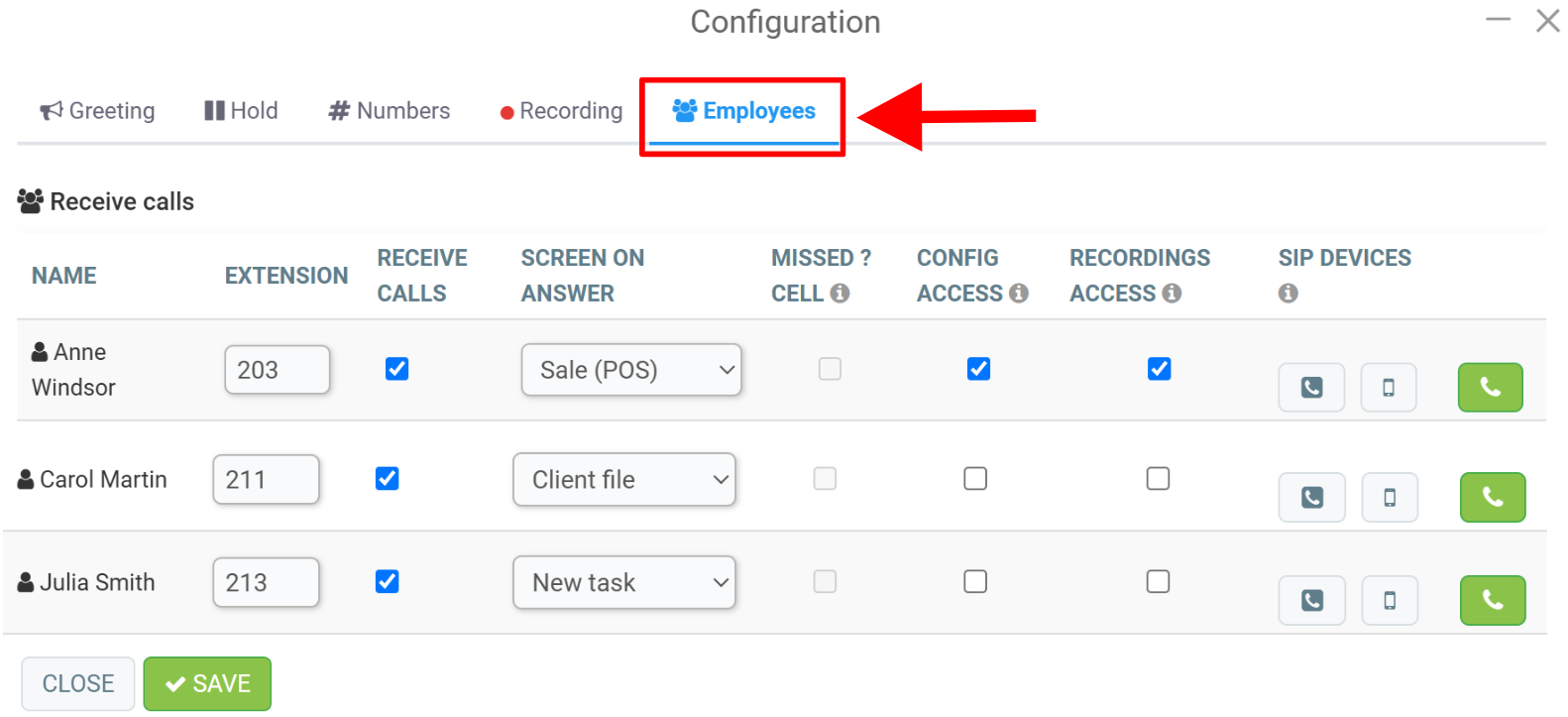Click Carol Martin's desk phone SIP device icon

1311,497
